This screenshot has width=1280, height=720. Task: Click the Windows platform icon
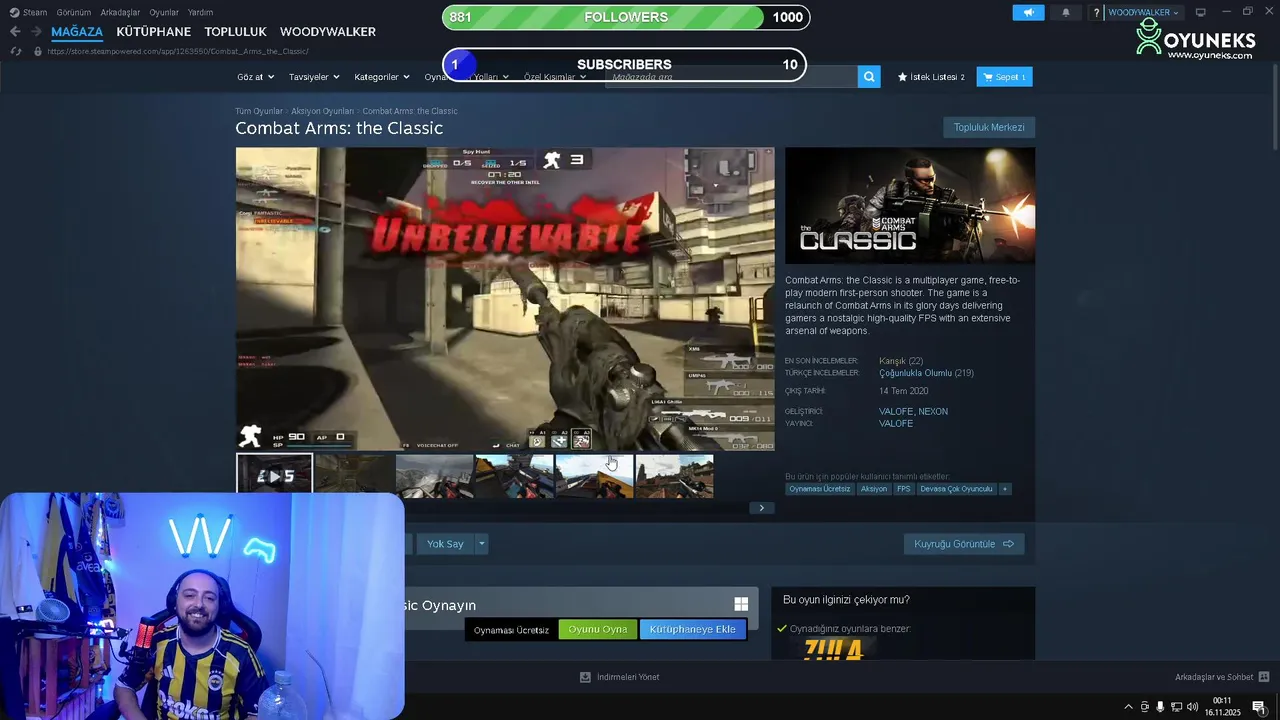(741, 604)
